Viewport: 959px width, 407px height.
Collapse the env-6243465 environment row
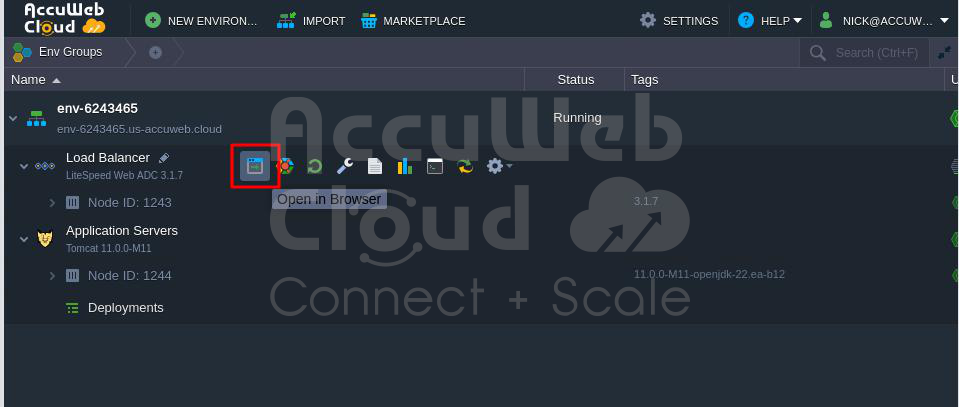(13, 118)
